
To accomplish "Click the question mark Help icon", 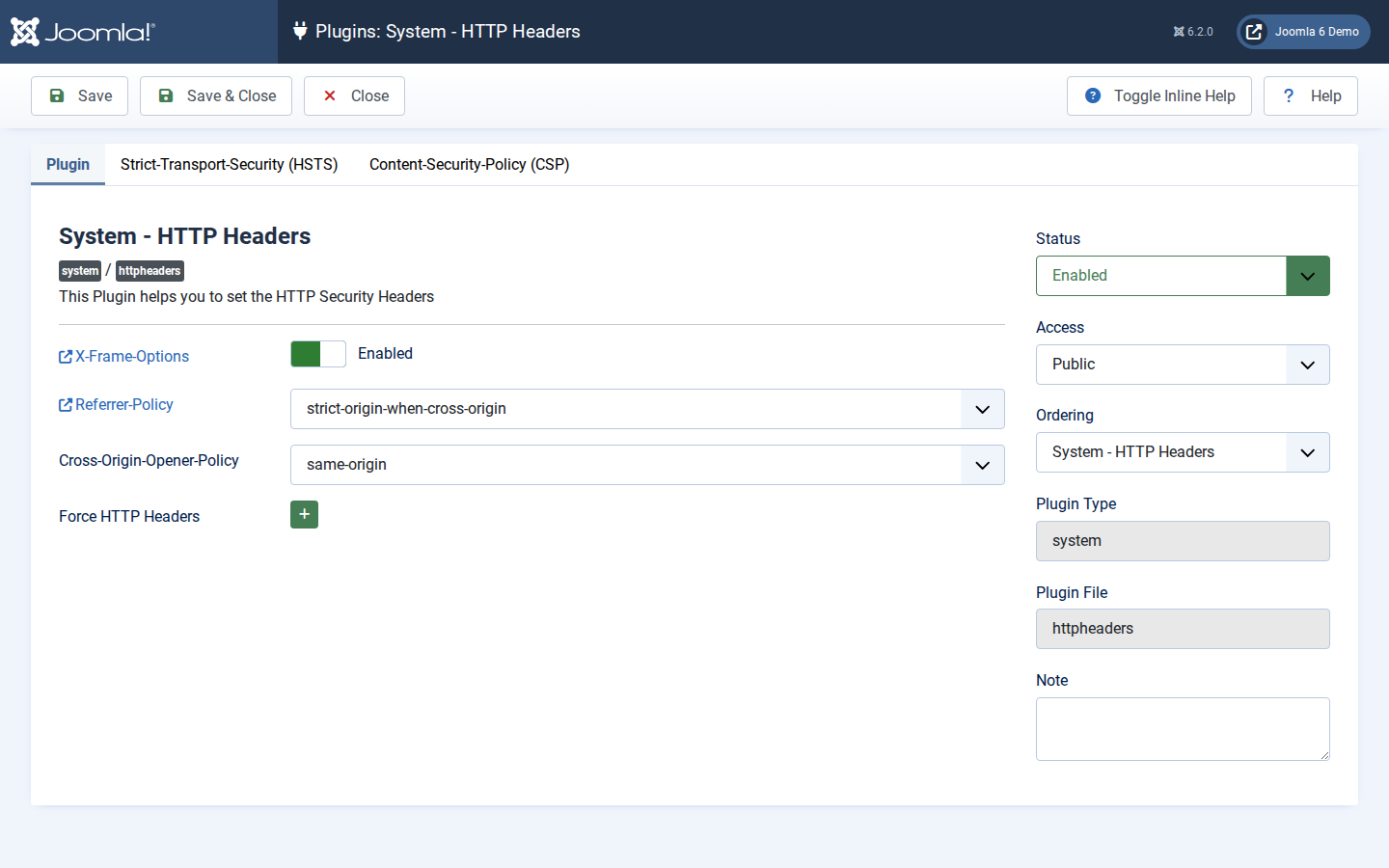I will (x=1289, y=95).
